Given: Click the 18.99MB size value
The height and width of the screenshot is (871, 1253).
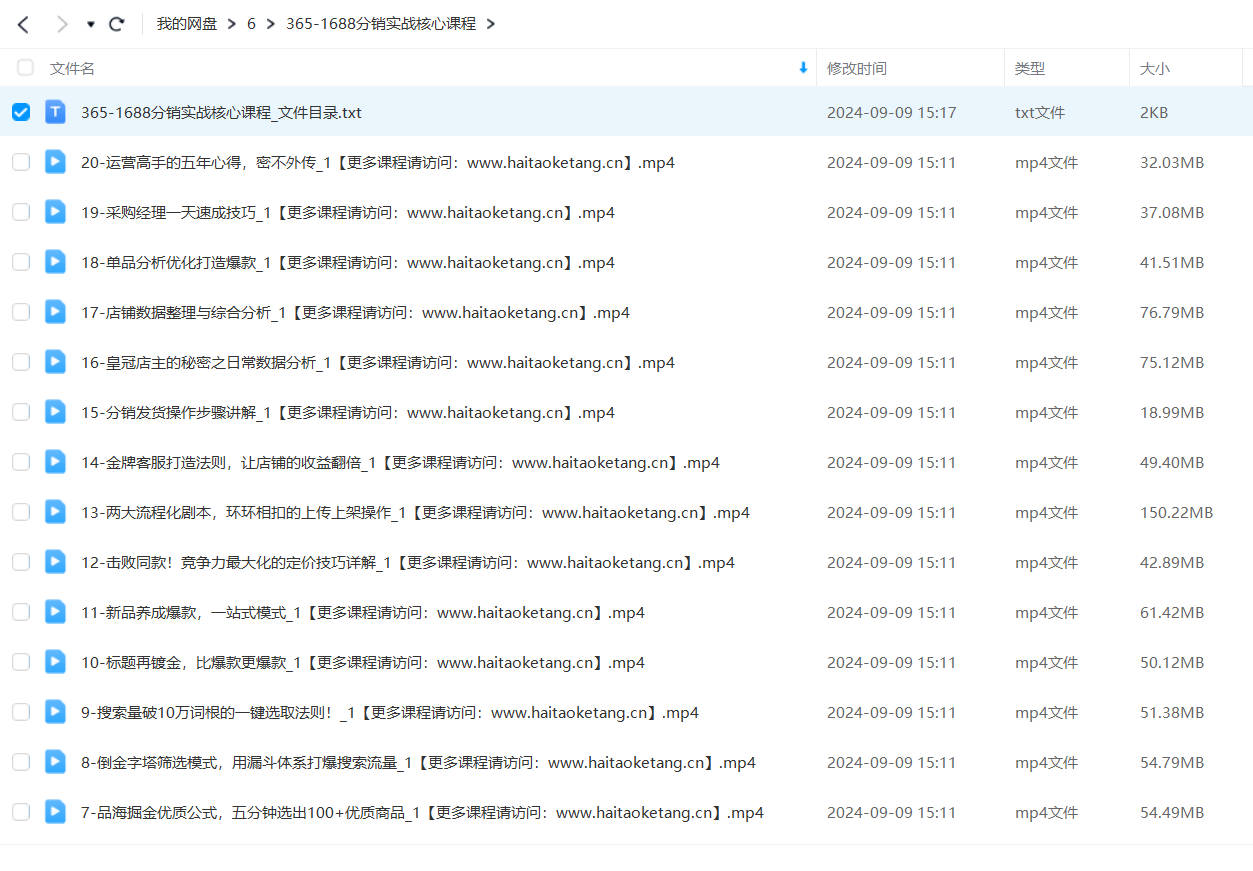Looking at the screenshot, I should [1172, 412].
